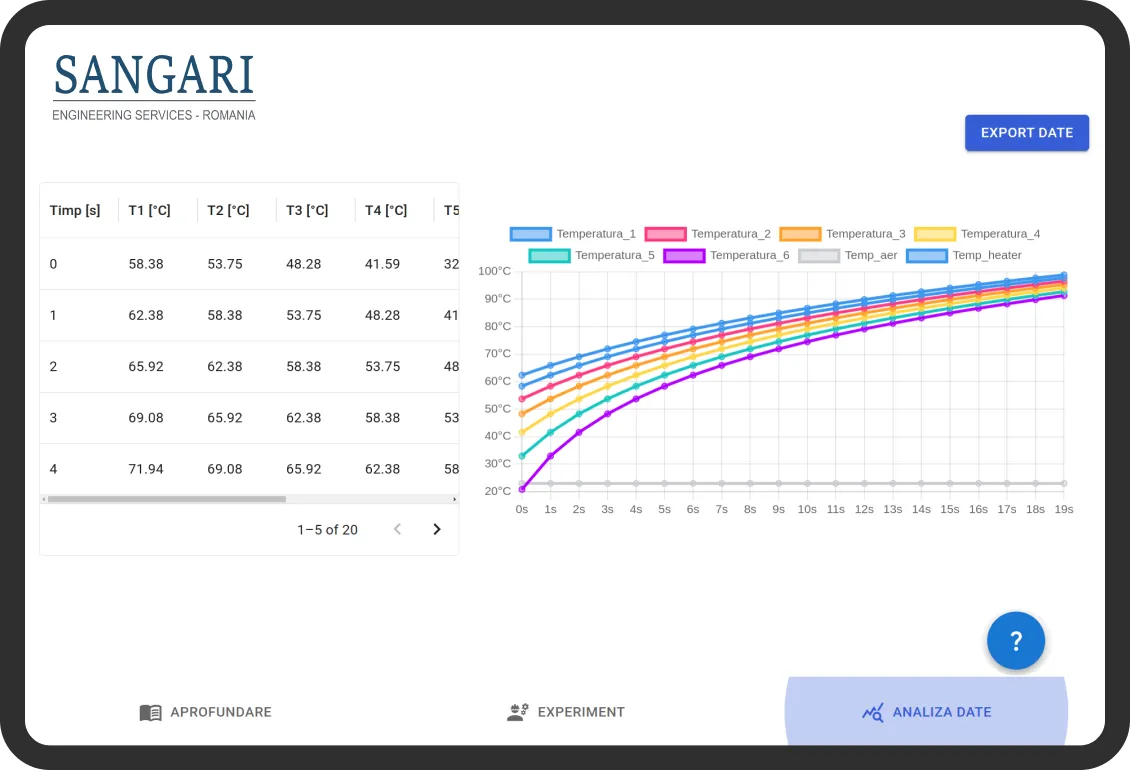Switch to the ANALIZA DATE tab
Image resolution: width=1130 pixels, height=770 pixels.
pyautogui.click(x=926, y=712)
